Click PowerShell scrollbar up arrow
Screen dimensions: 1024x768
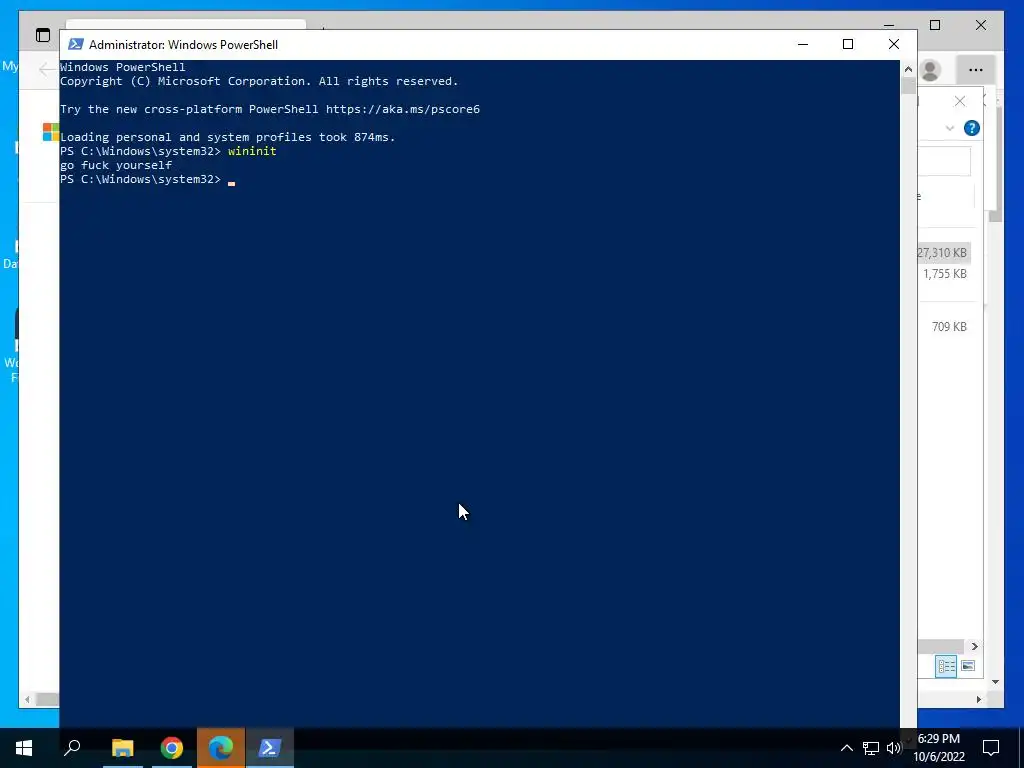908,69
